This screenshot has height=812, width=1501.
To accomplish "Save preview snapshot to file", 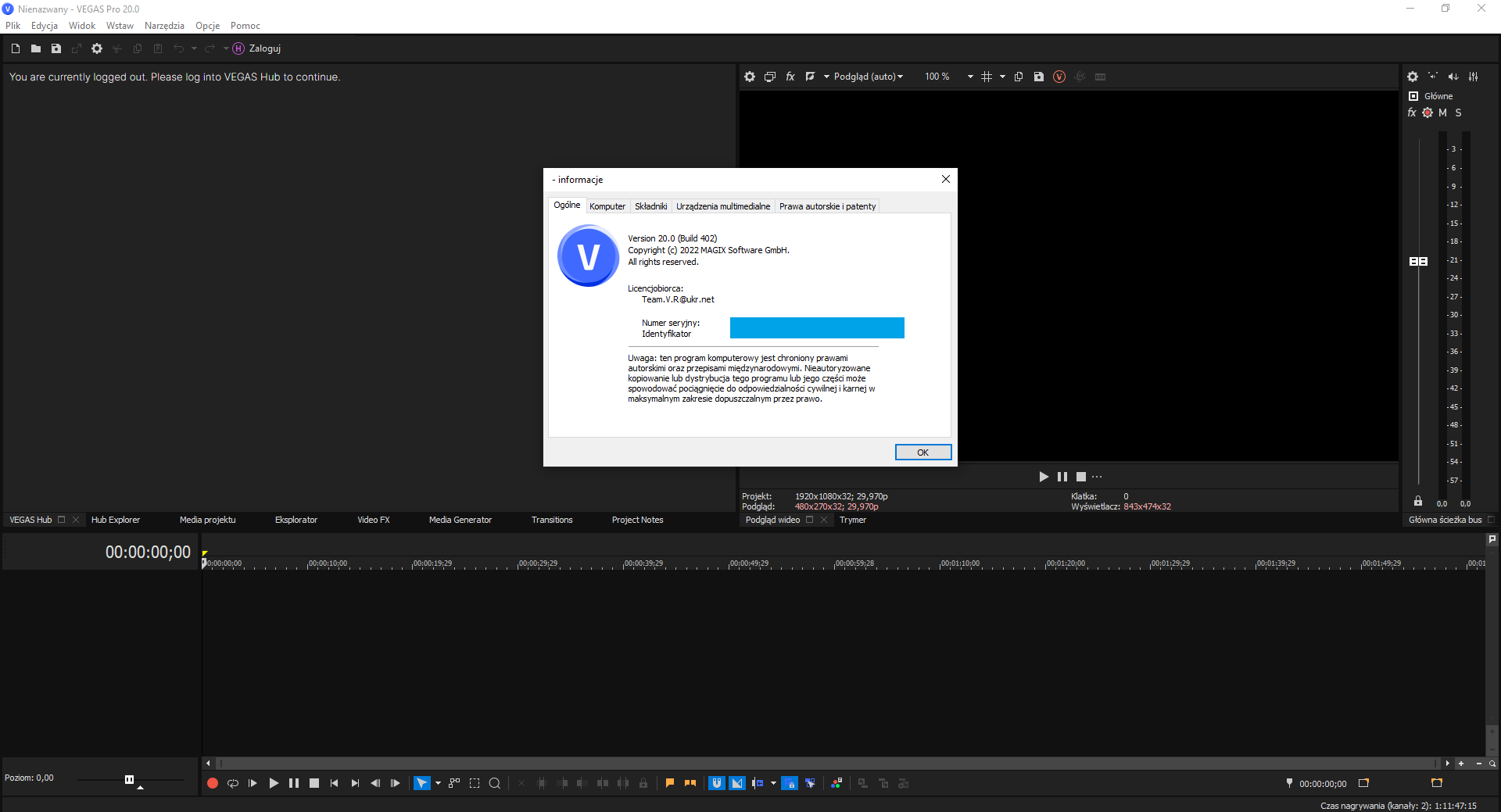I will tap(1039, 77).
